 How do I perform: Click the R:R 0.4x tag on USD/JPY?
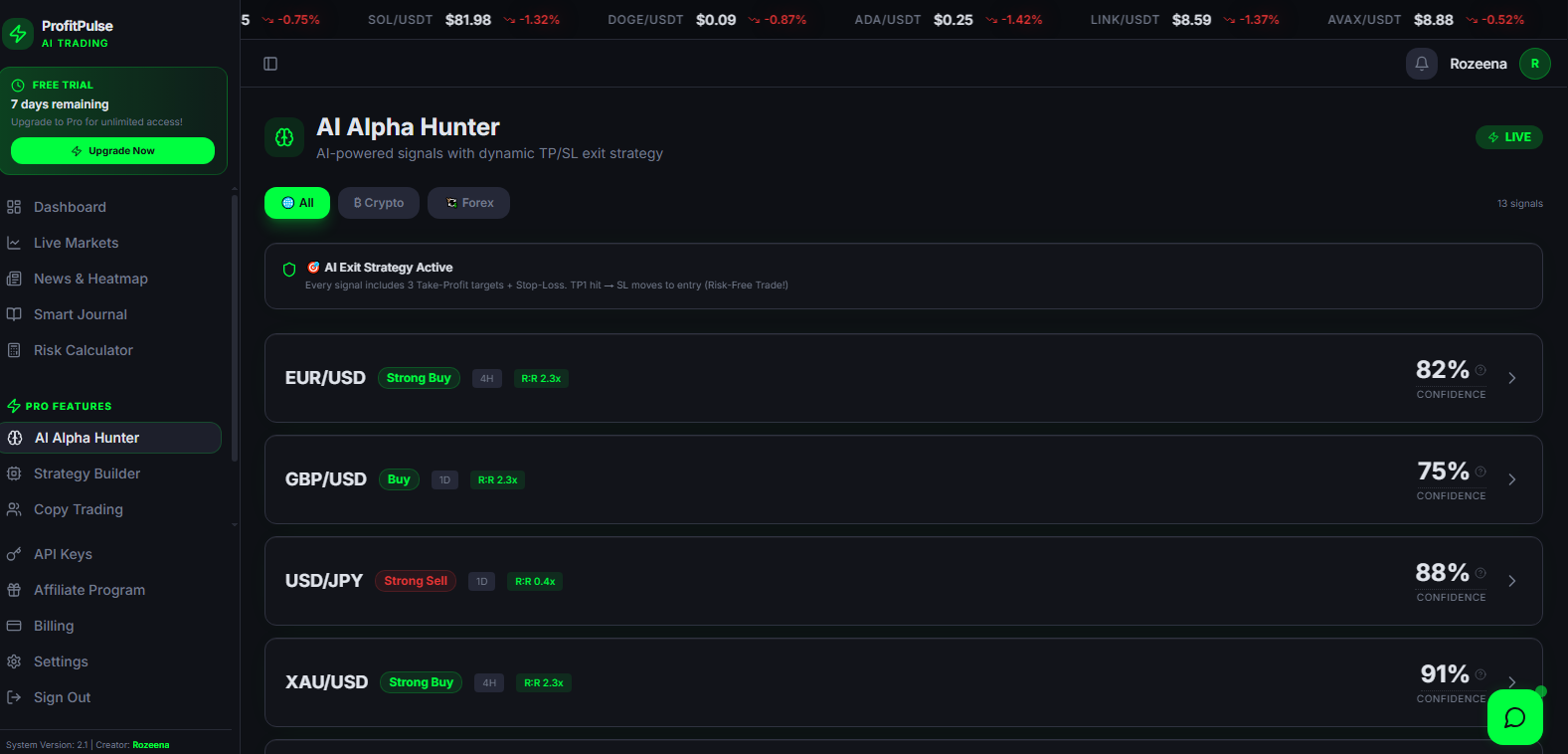[x=535, y=581]
